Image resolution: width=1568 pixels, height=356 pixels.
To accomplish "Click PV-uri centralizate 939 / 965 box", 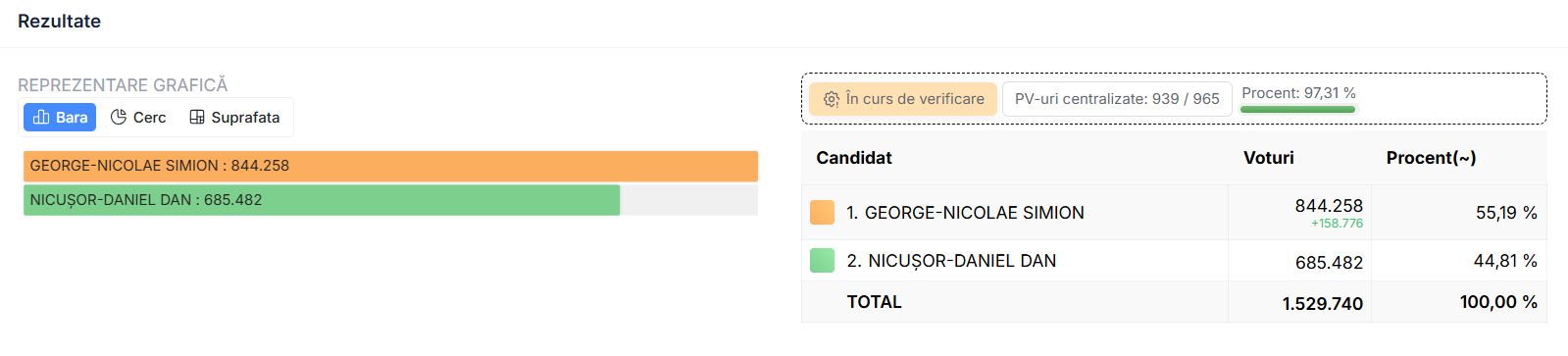I will [x=1117, y=99].
